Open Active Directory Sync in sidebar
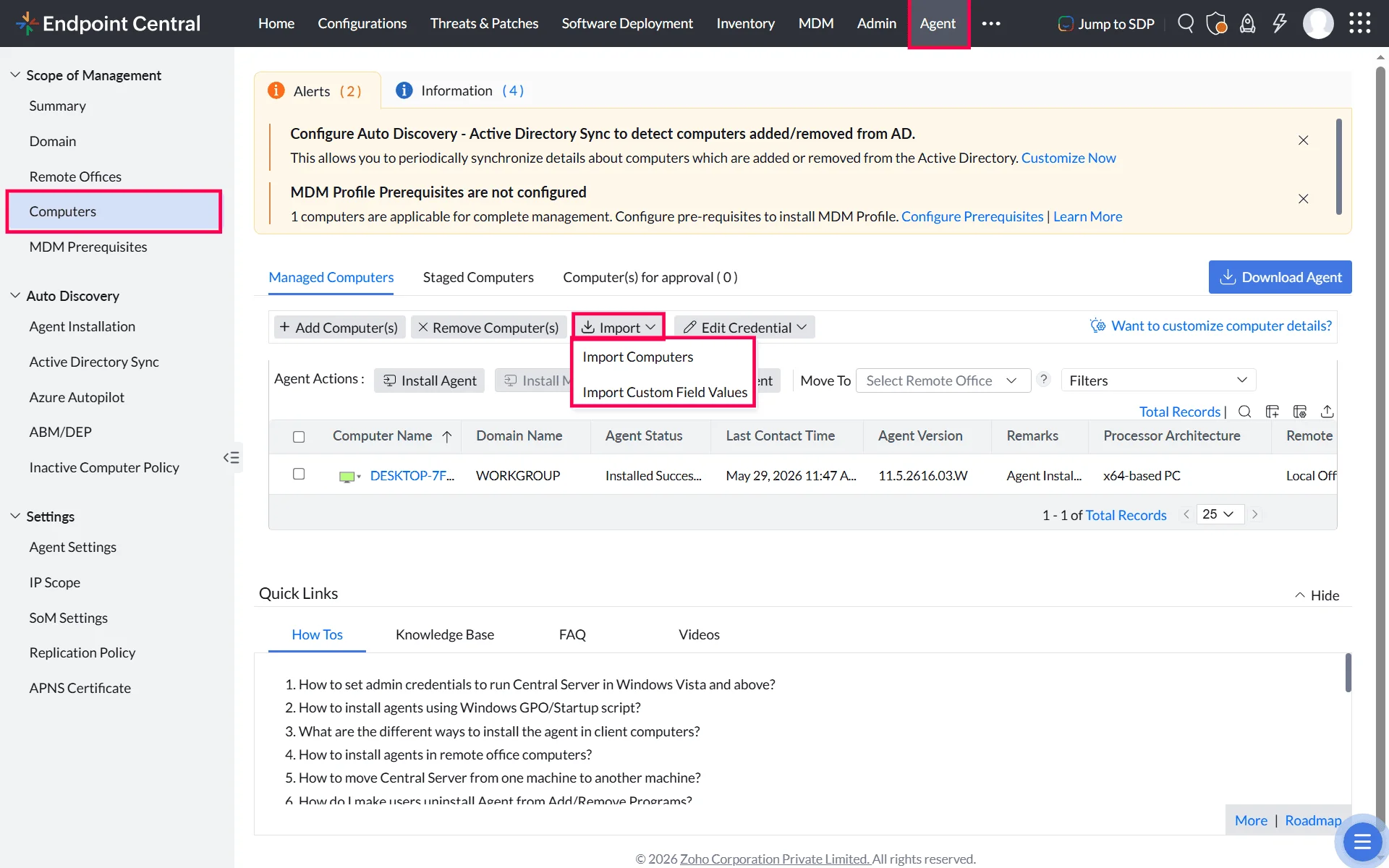Image resolution: width=1389 pixels, height=868 pixels. point(94,362)
